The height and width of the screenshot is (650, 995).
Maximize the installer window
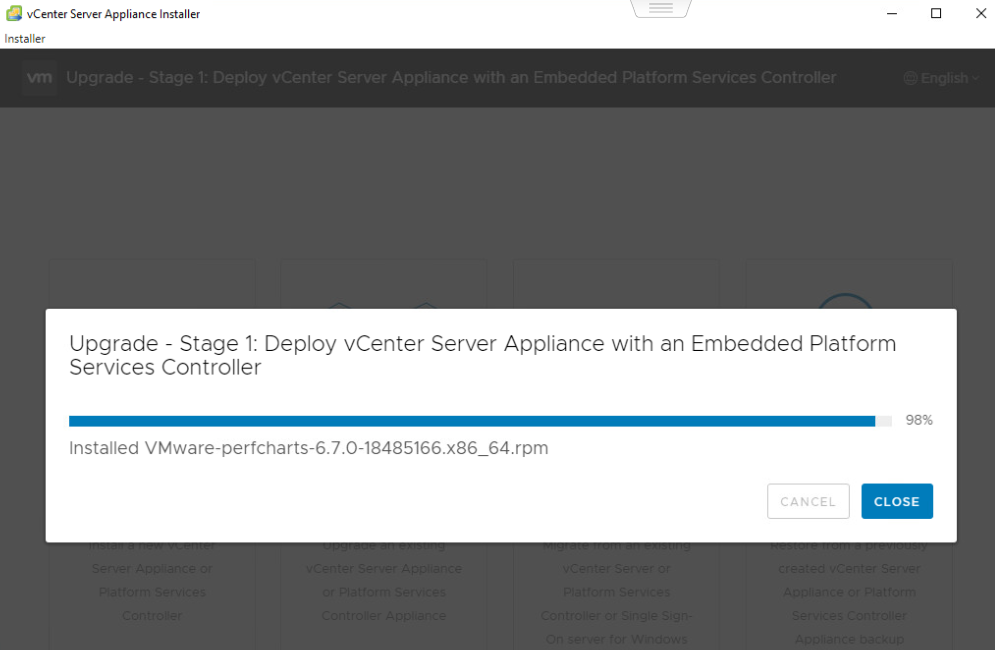pos(936,13)
